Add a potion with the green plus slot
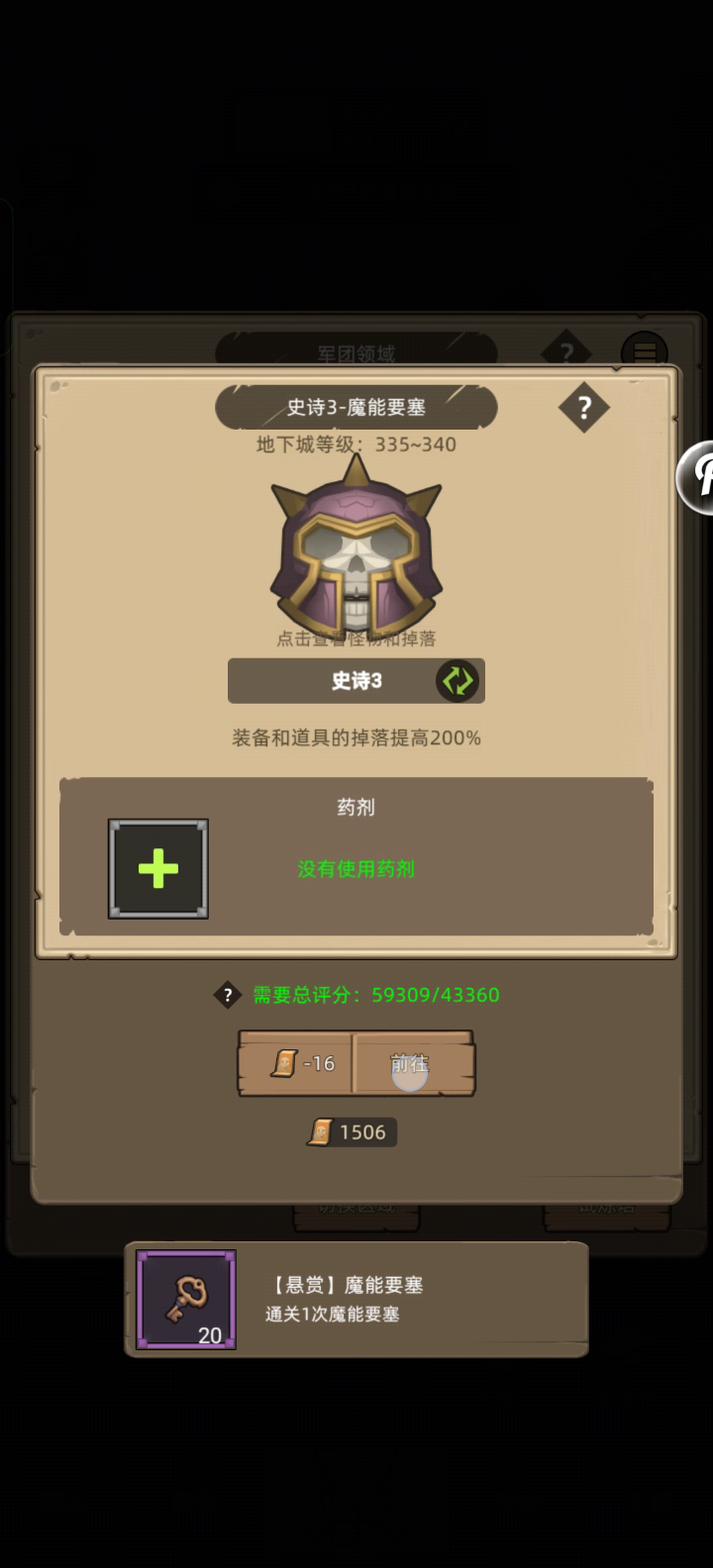 [158, 869]
